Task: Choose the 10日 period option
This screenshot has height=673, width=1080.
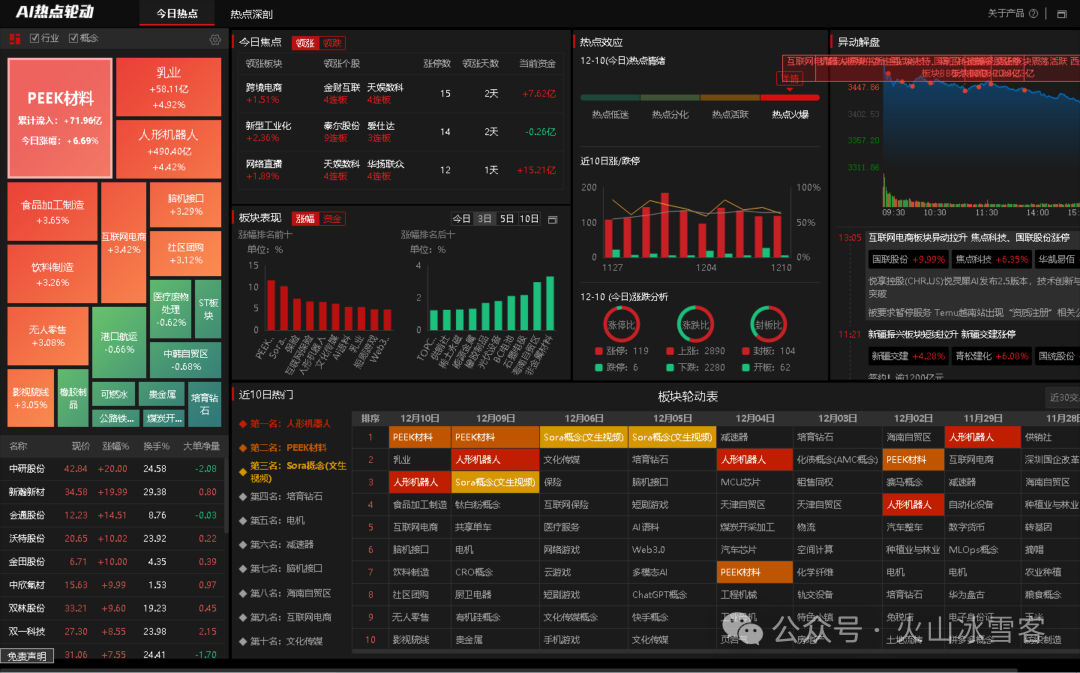Action: coord(529,218)
